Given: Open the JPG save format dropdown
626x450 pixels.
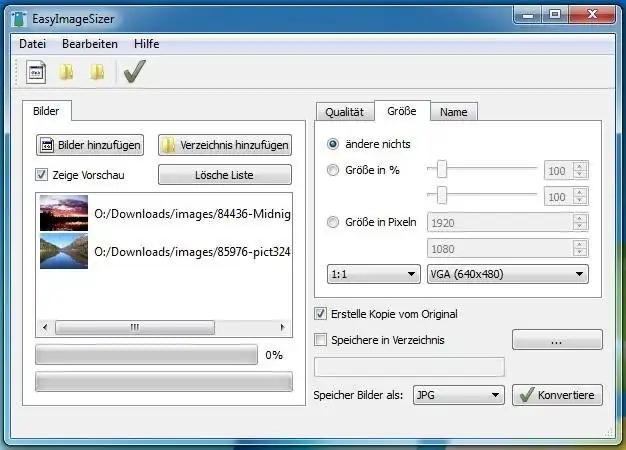Looking at the screenshot, I should 459,395.
